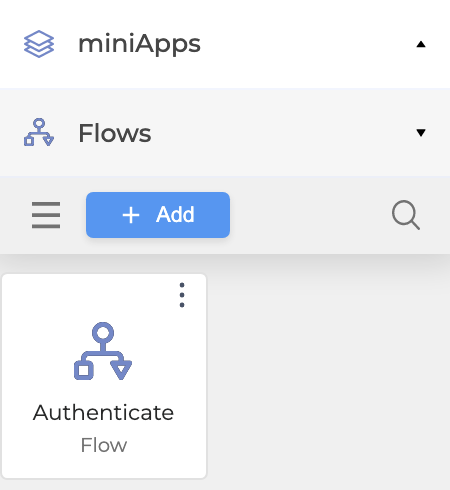Click the blue Add button

click(158, 215)
